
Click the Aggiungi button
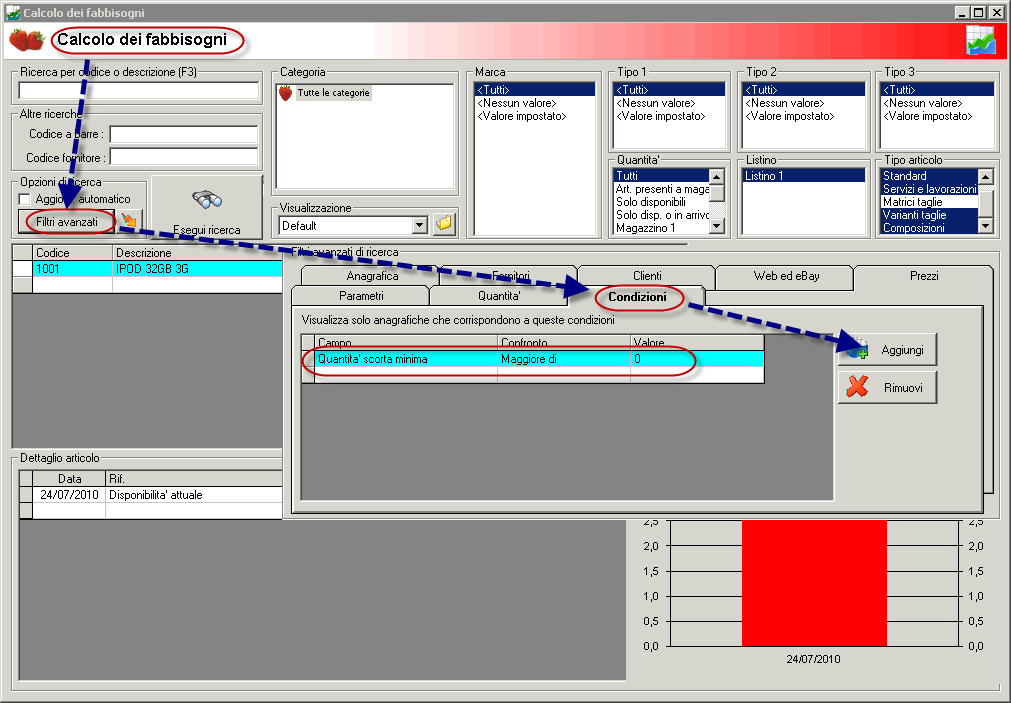pos(888,350)
